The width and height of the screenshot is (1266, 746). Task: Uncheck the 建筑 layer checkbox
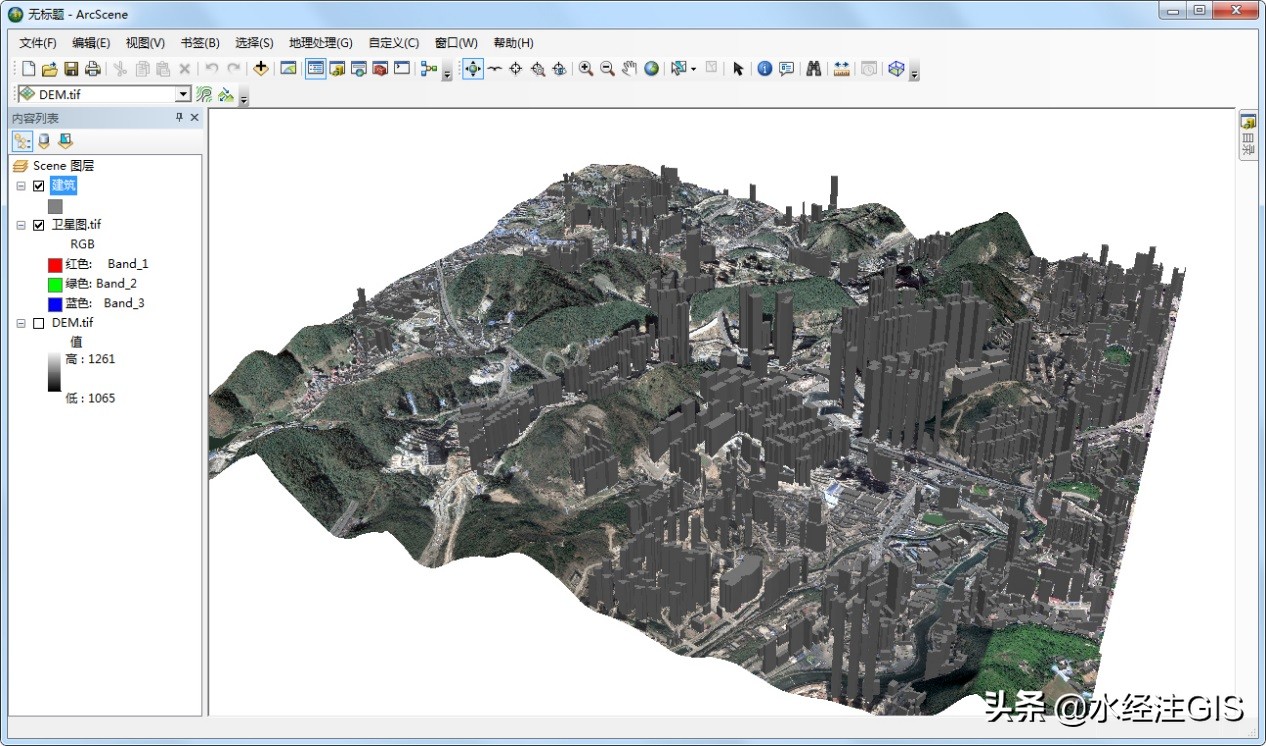click(39, 186)
